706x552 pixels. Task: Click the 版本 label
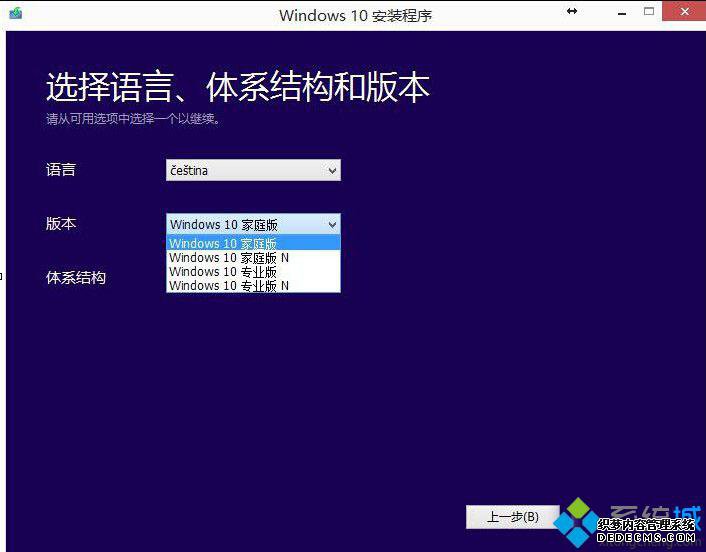click(61, 223)
